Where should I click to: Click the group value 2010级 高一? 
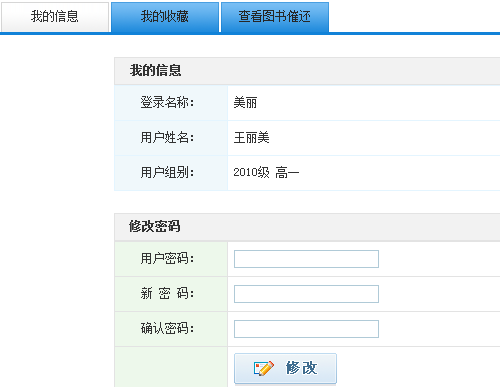pyautogui.click(x=266, y=173)
